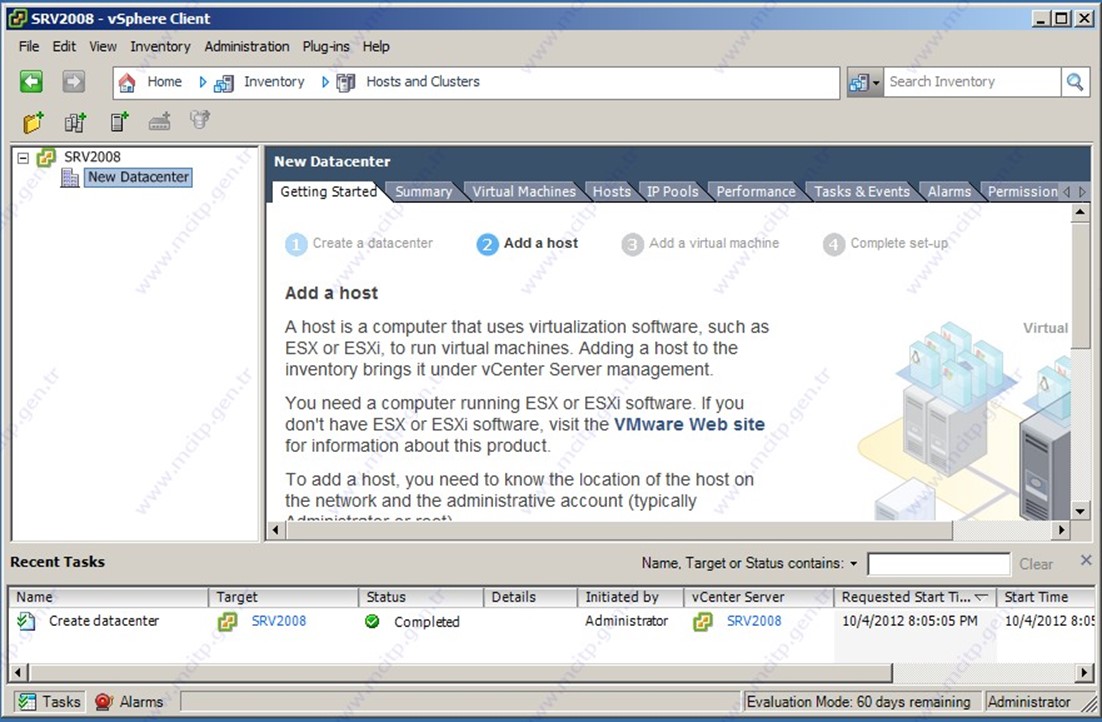Click the Home house icon in breadcrumb
This screenshot has width=1102, height=722.
click(127, 82)
